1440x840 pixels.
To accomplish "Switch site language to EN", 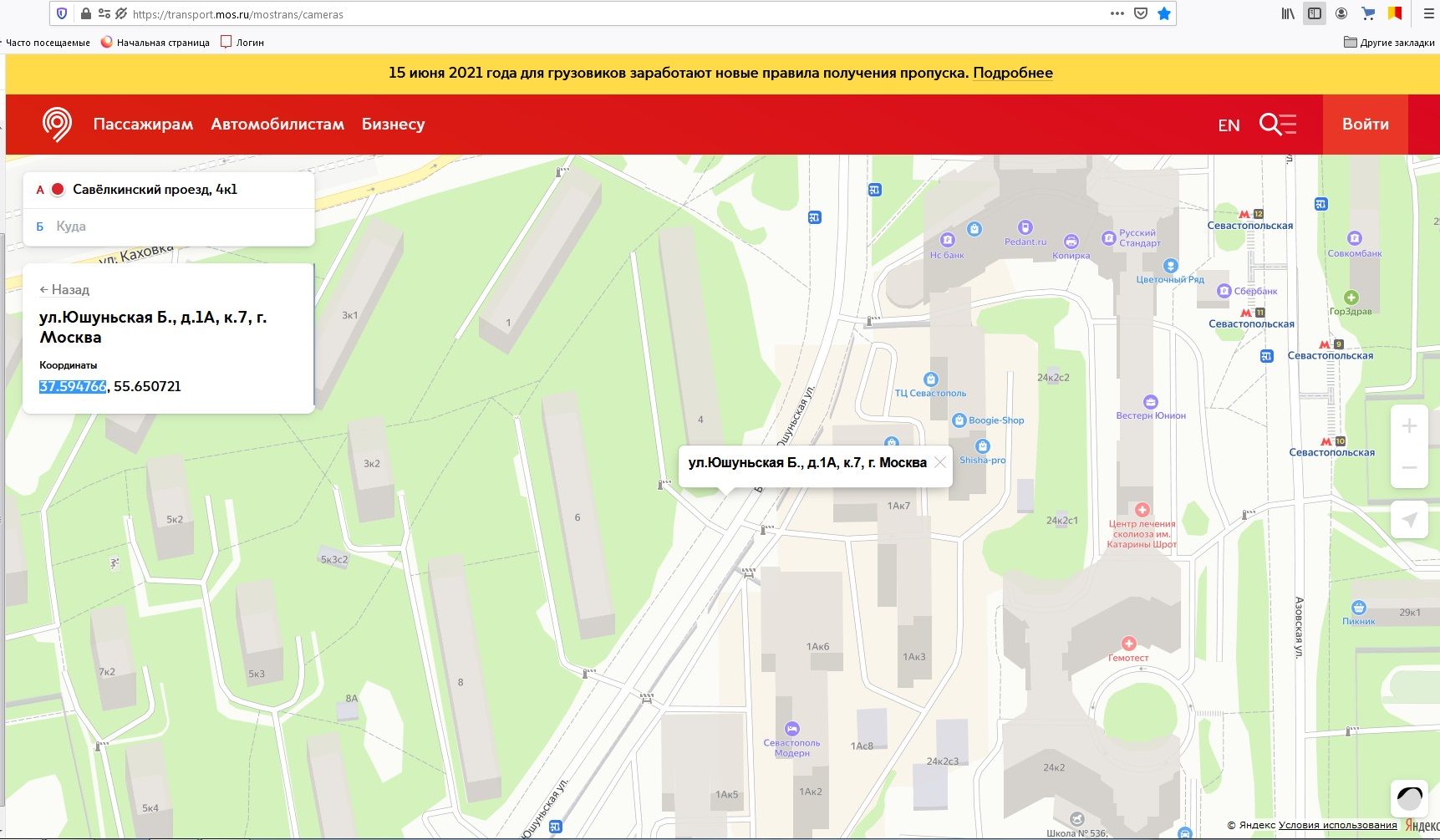I will tap(1229, 125).
